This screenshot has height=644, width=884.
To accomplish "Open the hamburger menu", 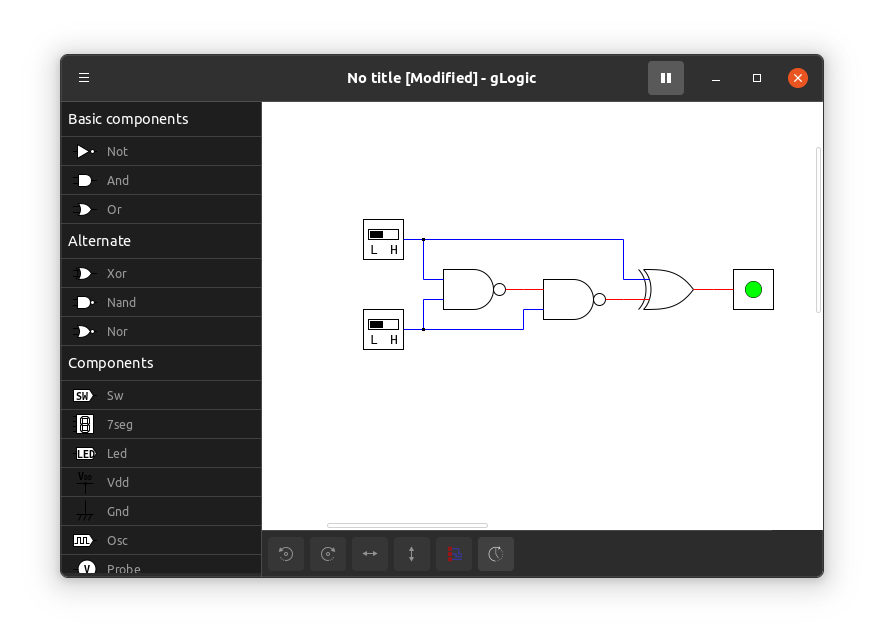I will [84, 78].
